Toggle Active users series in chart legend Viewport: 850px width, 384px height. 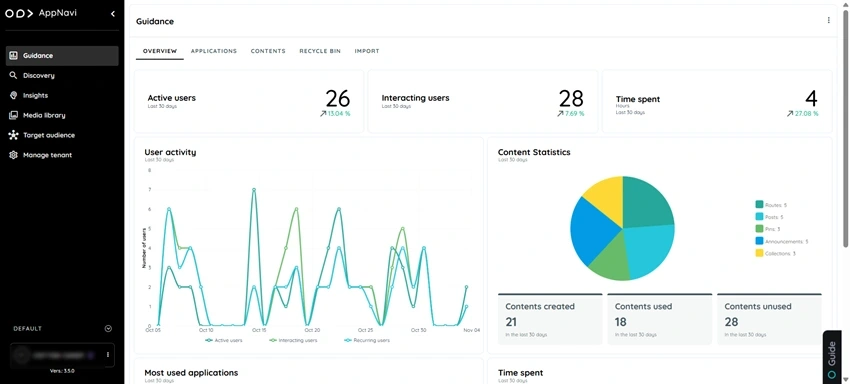click(x=224, y=341)
